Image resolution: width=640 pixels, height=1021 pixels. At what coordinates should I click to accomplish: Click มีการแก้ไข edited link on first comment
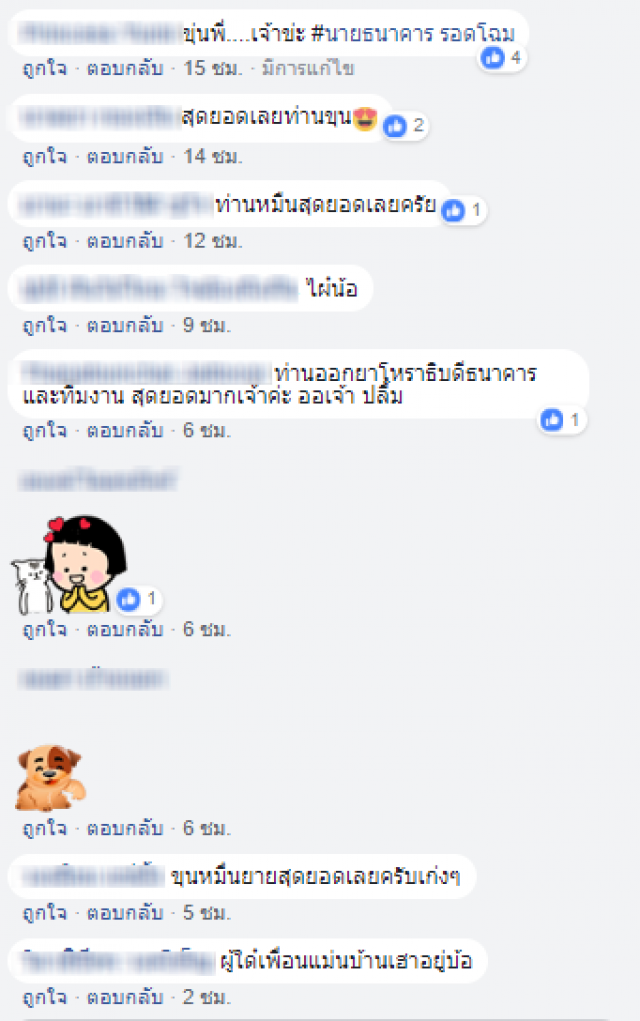click(x=308, y=68)
